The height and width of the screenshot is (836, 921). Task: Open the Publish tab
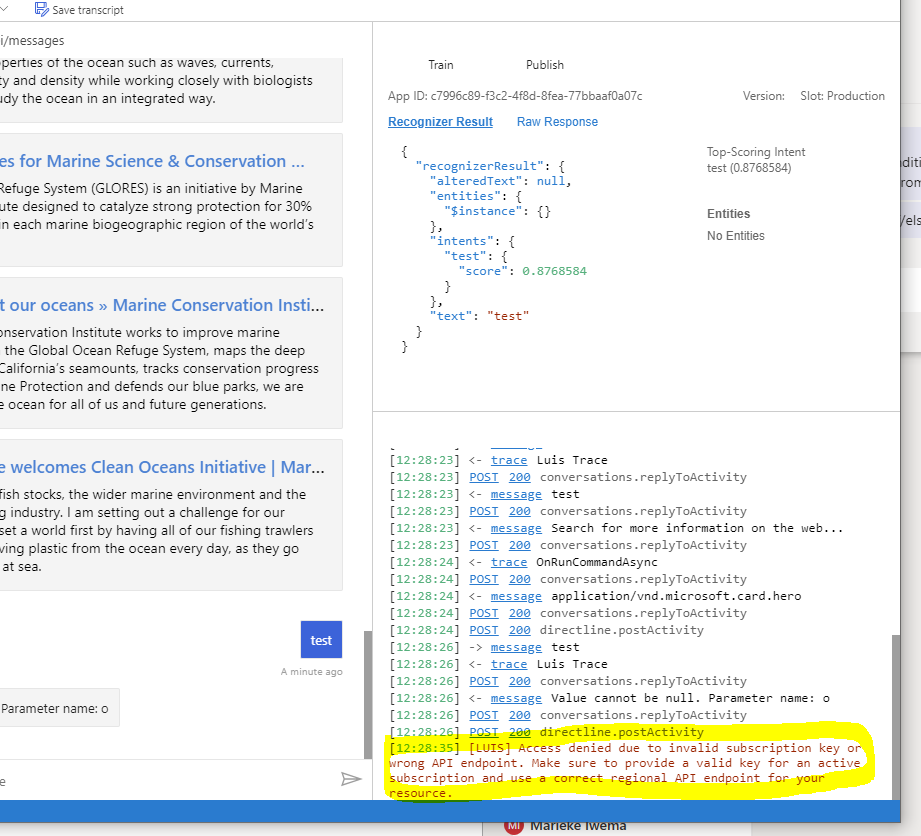[544, 64]
